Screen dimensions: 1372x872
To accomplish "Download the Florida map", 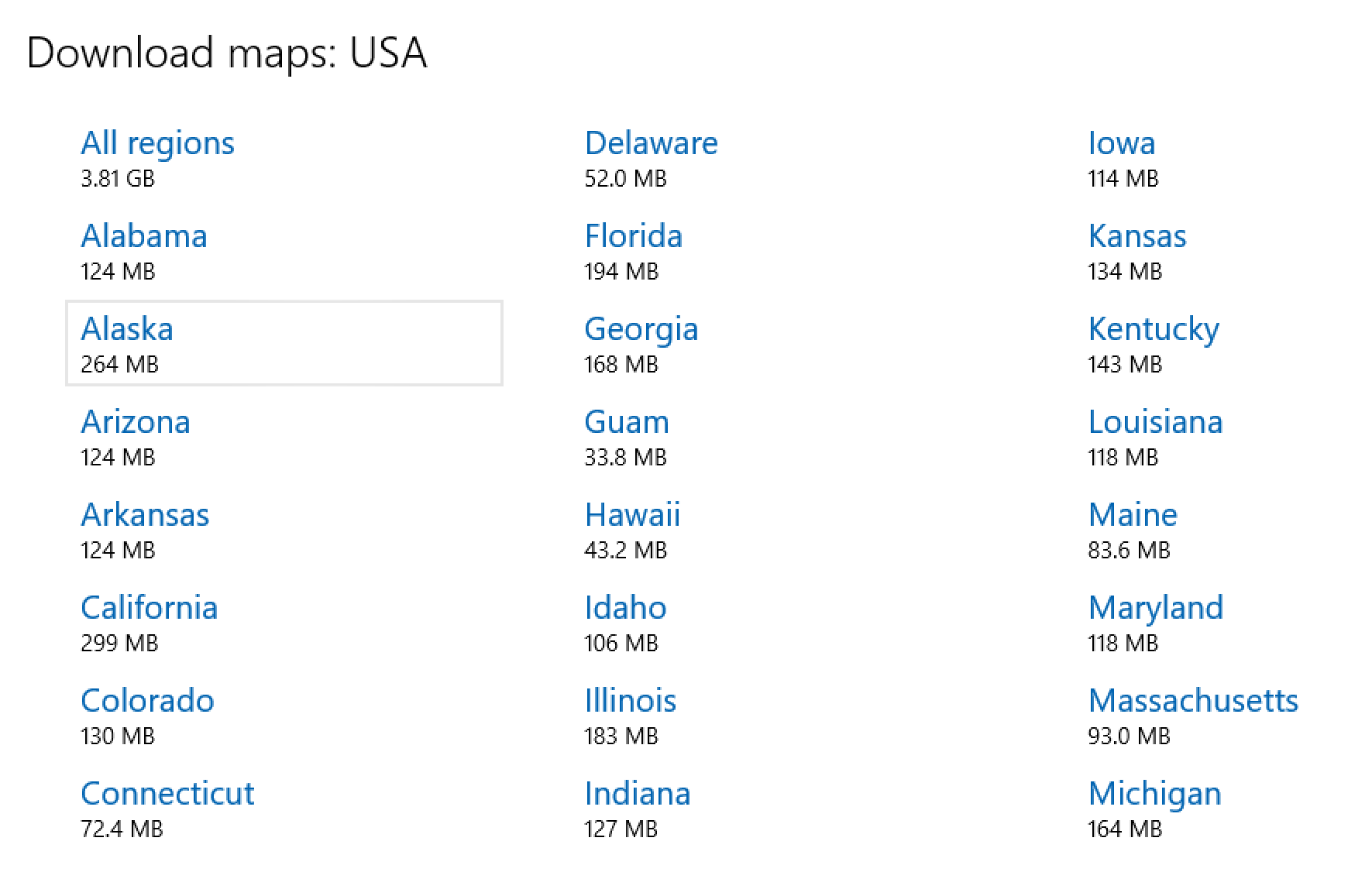I will pos(634,235).
